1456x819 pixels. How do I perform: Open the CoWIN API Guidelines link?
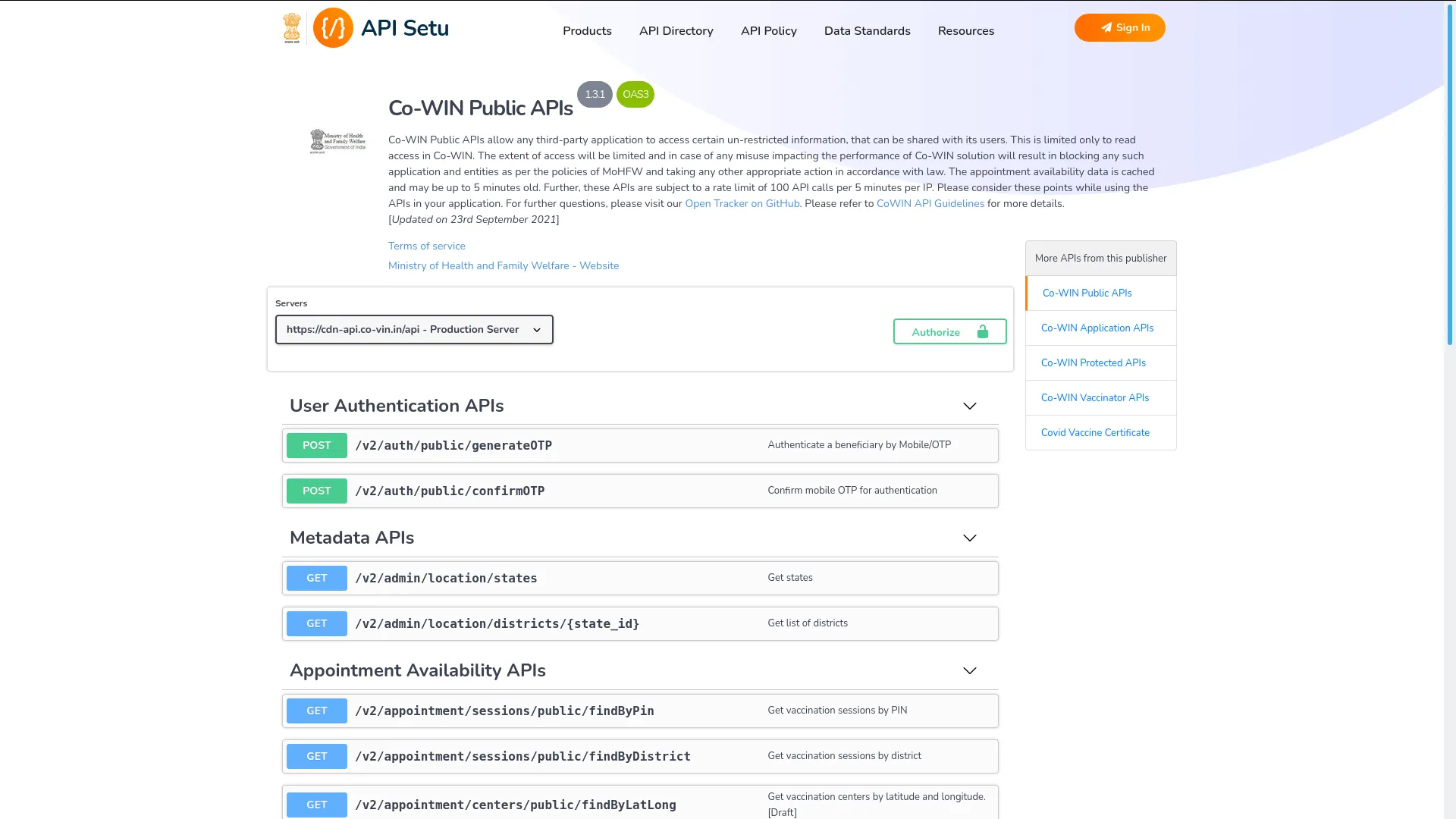(930, 204)
